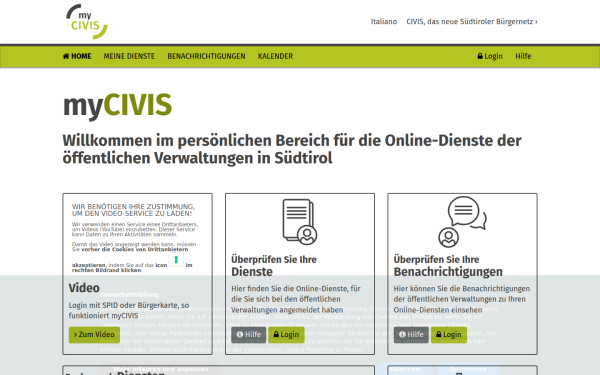Click the green arrow icon in the video notice

coord(176,260)
